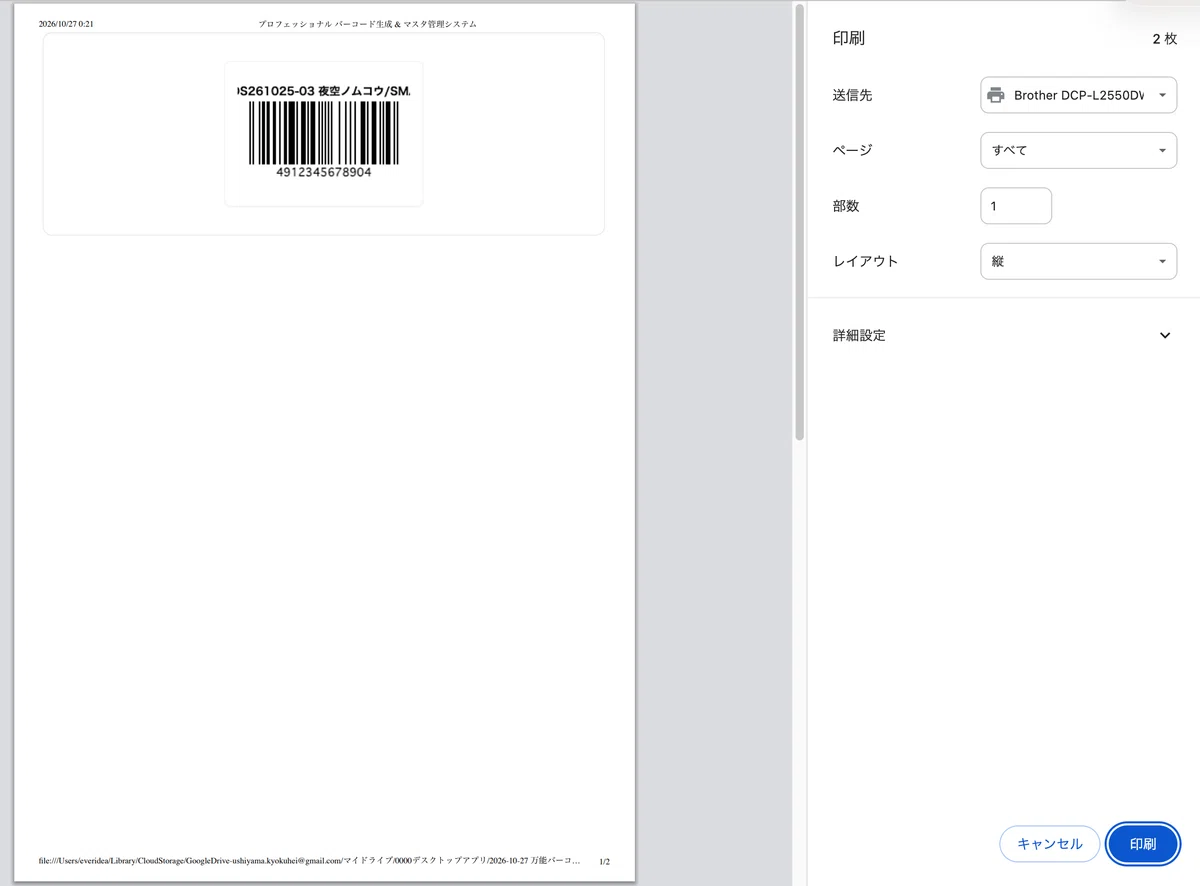Click the キャンセル button

1049,844
